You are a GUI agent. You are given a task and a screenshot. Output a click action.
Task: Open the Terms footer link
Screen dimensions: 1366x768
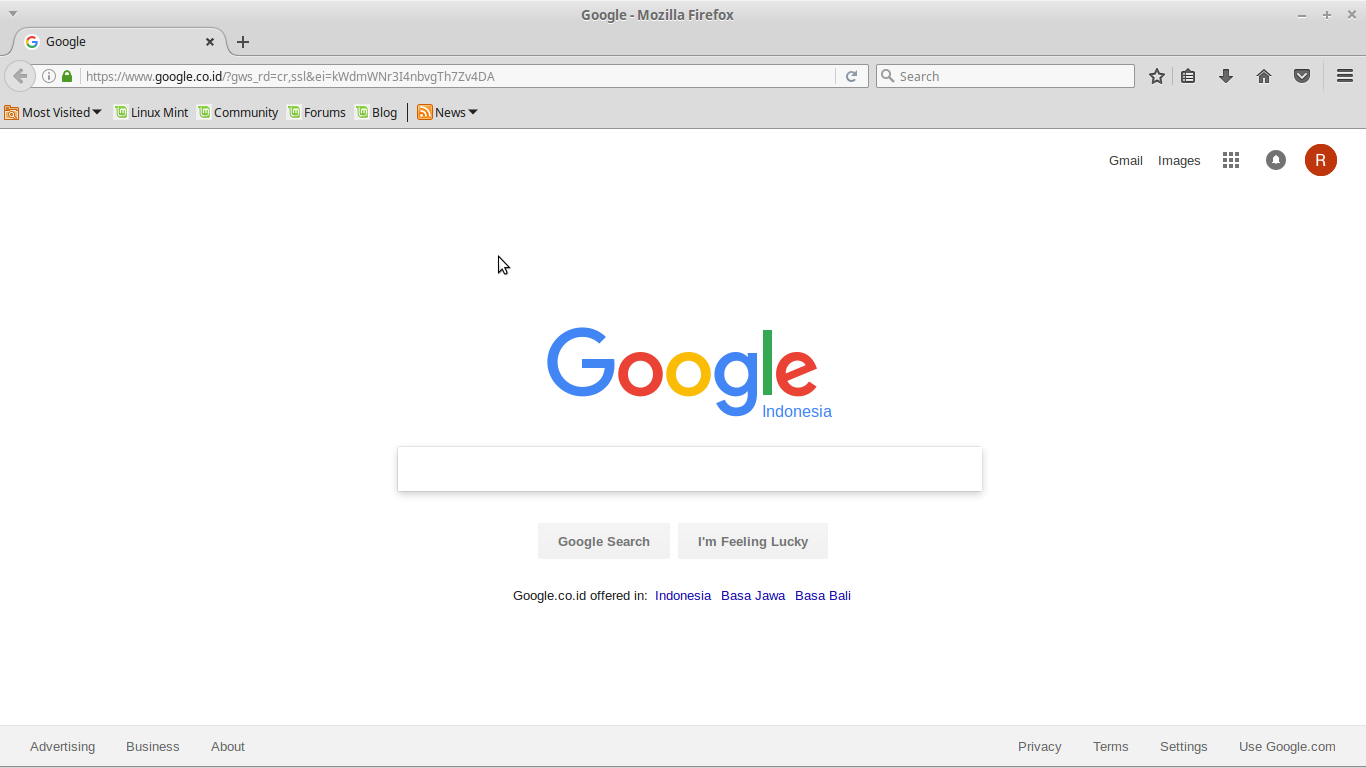click(1111, 746)
